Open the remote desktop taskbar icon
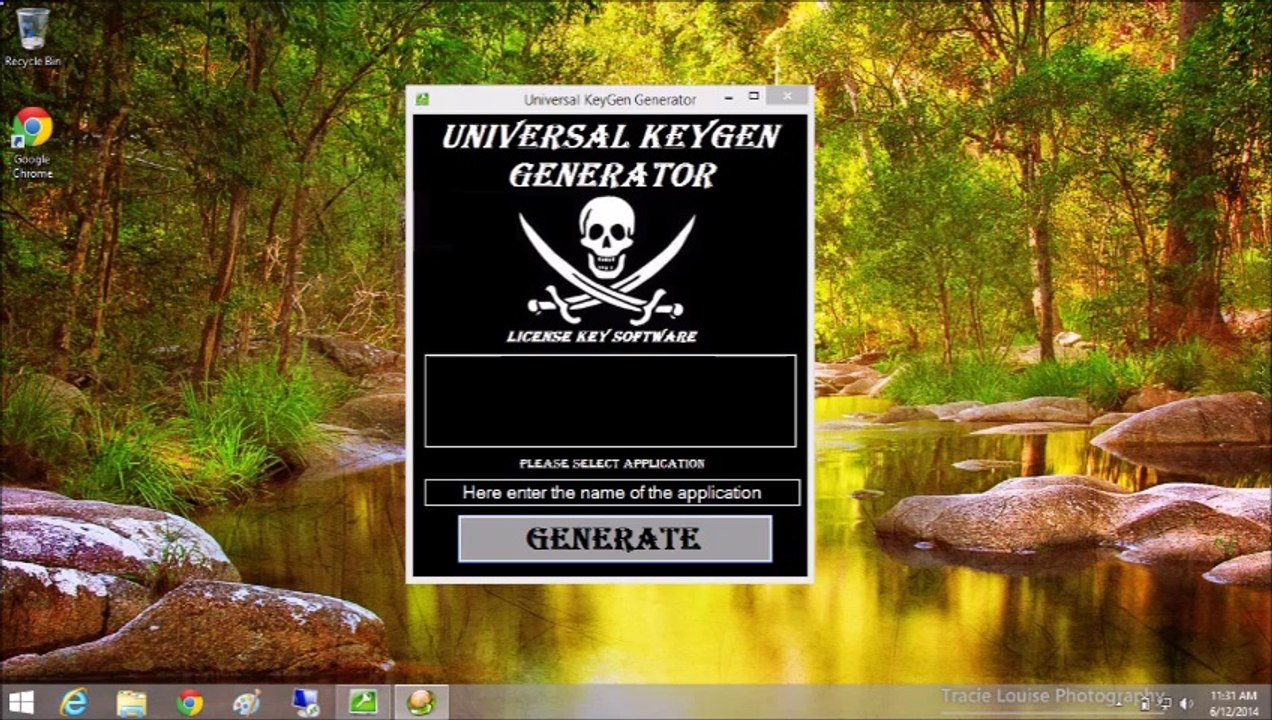 pos(305,702)
